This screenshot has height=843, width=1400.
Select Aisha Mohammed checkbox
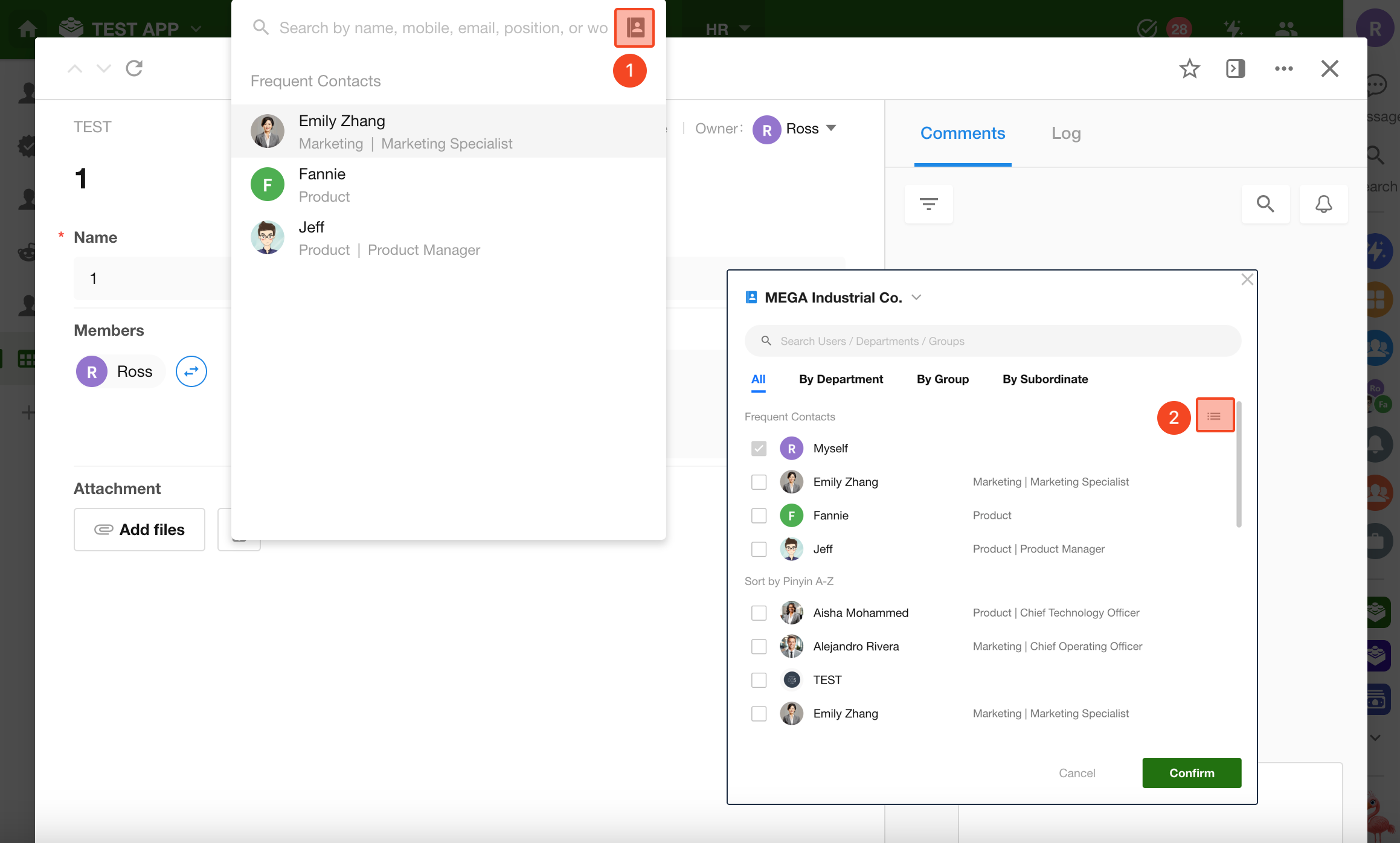(x=759, y=613)
